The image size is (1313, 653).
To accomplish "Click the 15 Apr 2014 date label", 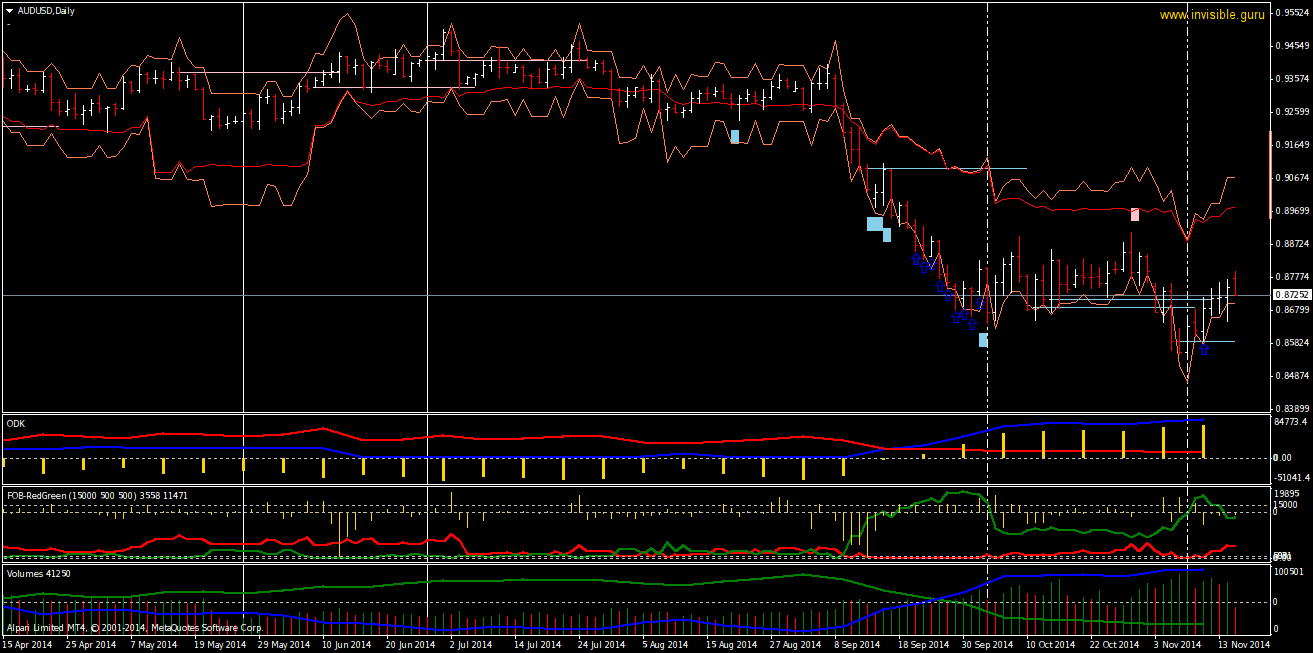I will coord(26,646).
